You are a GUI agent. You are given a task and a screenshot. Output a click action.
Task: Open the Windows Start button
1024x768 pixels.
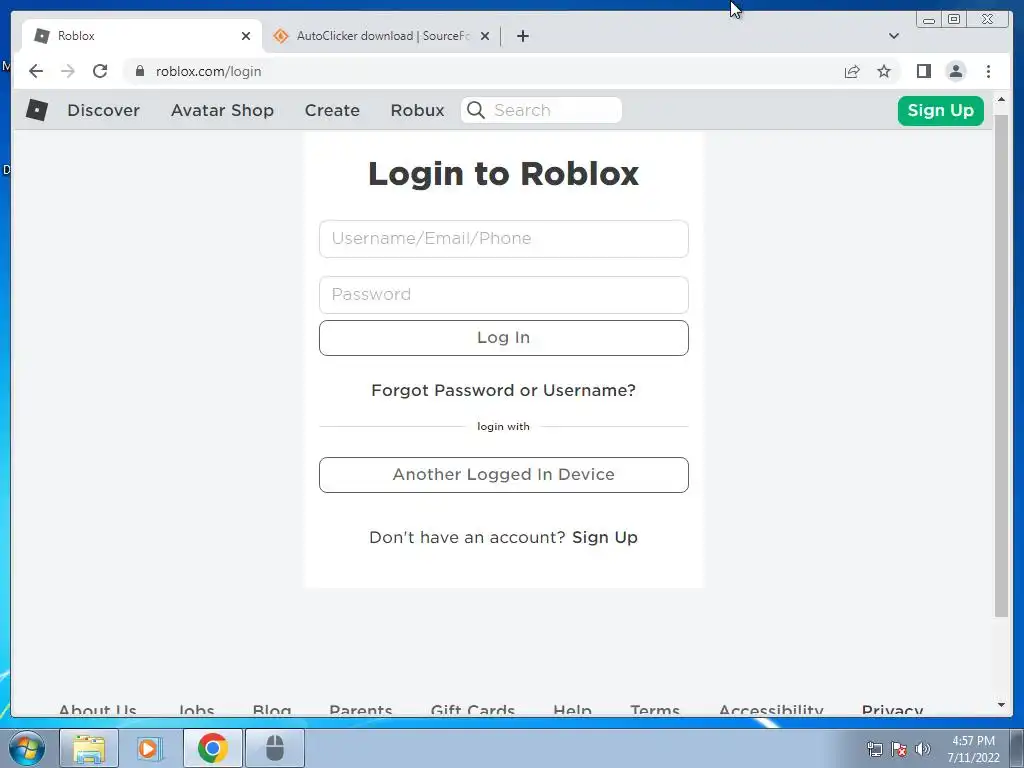pyautogui.click(x=27, y=748)
